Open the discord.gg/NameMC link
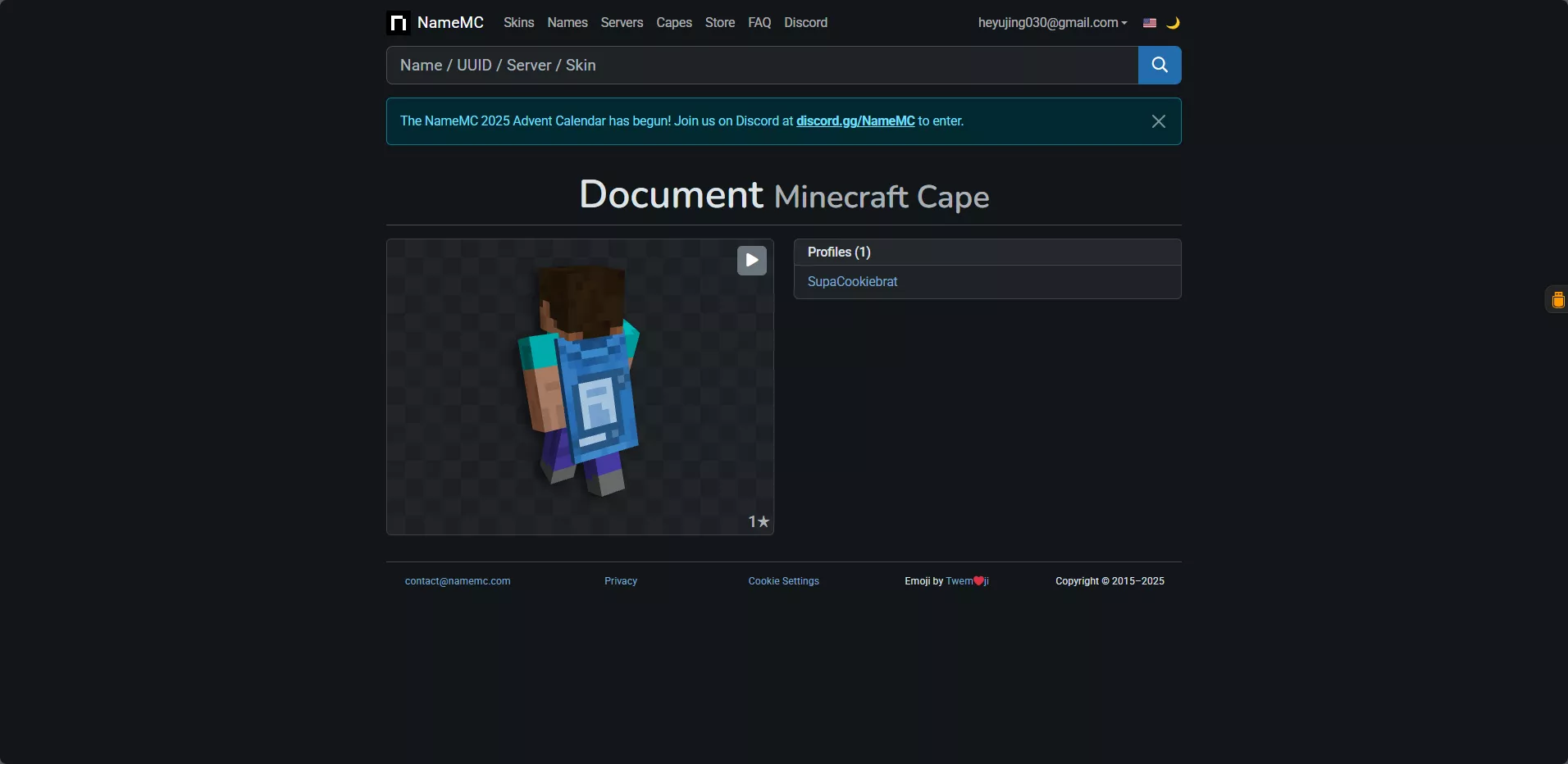The width and height of the screenshot is (1568, 764). (x=855, y=121)
